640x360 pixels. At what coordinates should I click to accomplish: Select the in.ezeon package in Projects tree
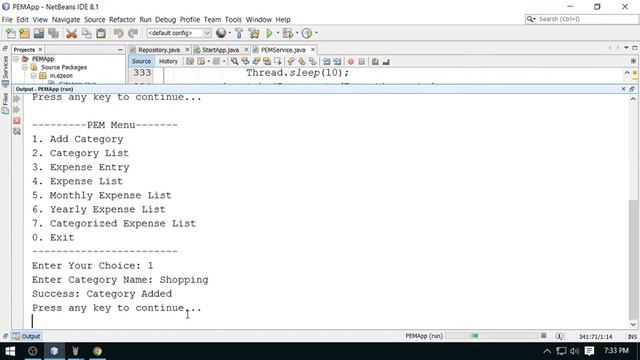[61, 76]
